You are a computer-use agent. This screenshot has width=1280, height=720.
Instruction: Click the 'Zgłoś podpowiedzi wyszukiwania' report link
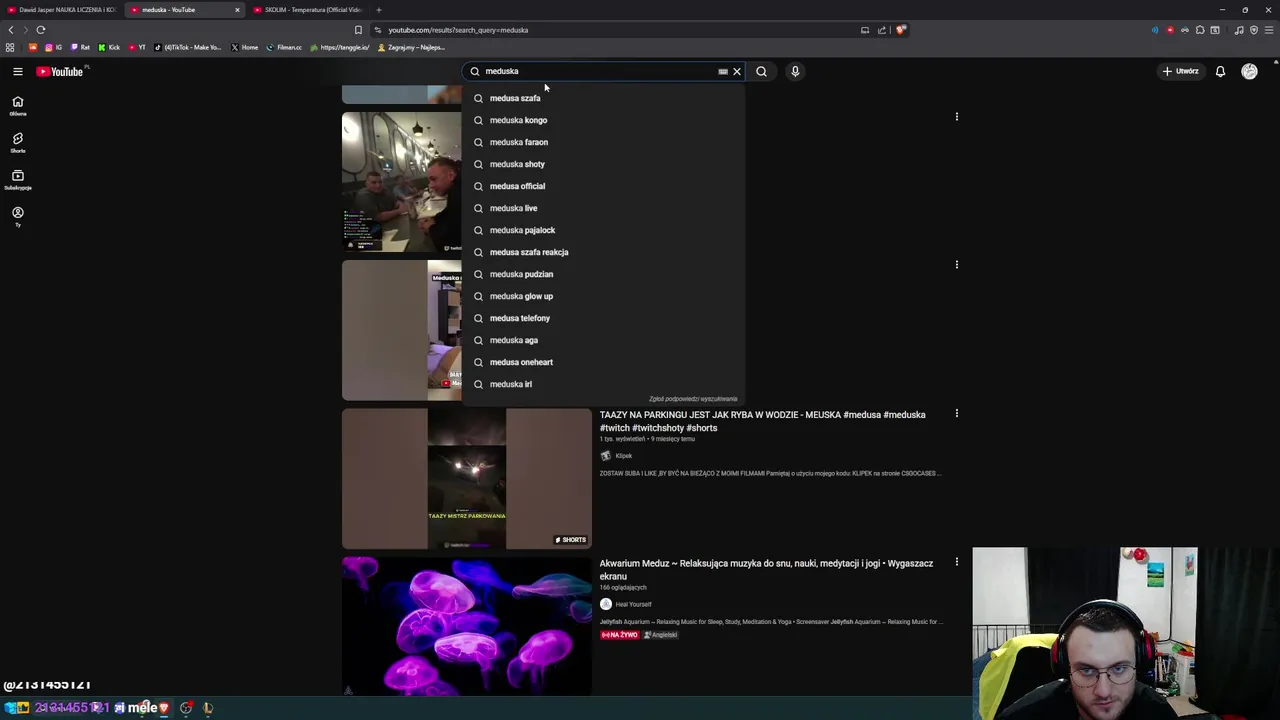[x=693, y=399]
